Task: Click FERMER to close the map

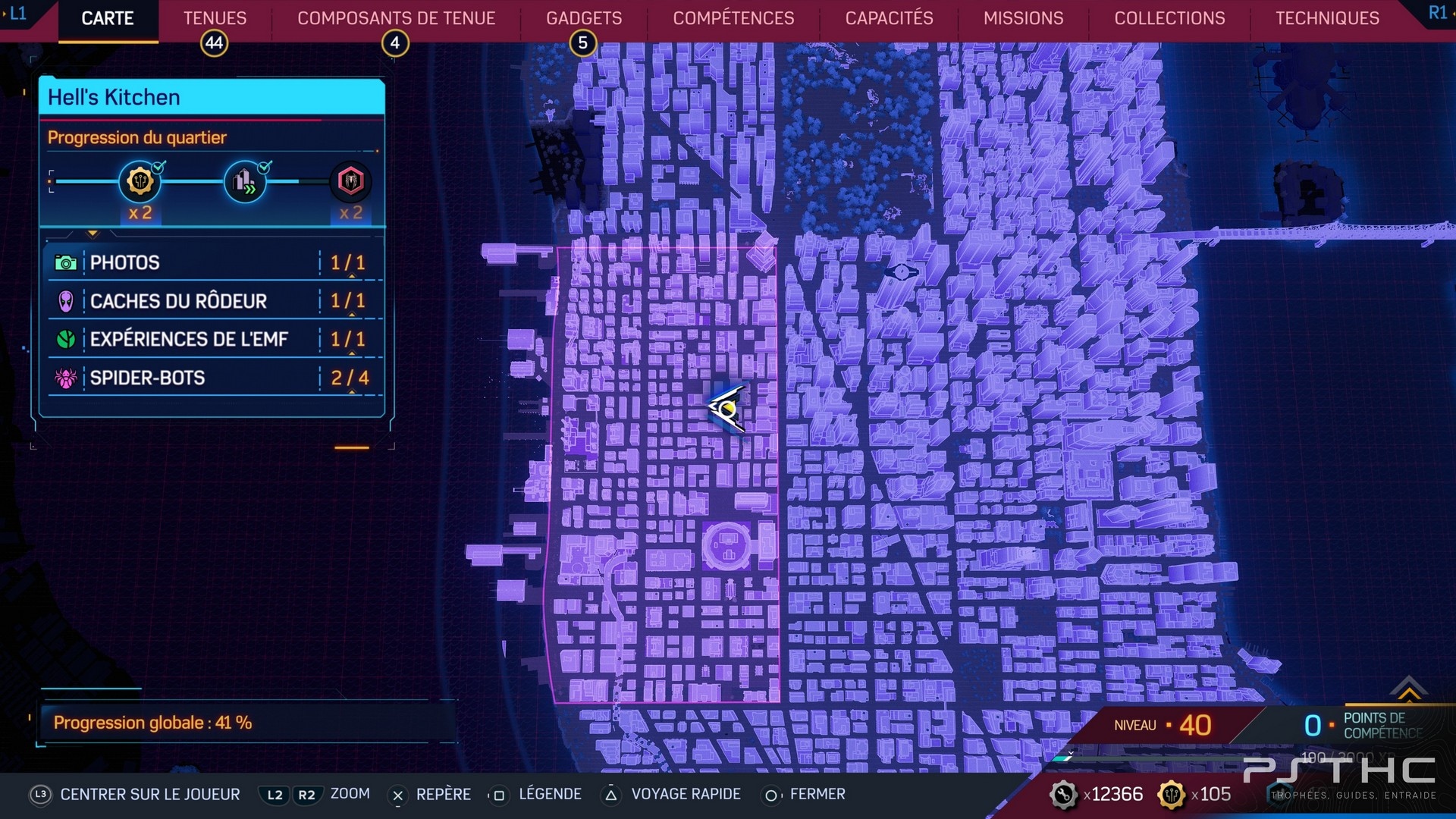Action: click(x=817, y=794)
